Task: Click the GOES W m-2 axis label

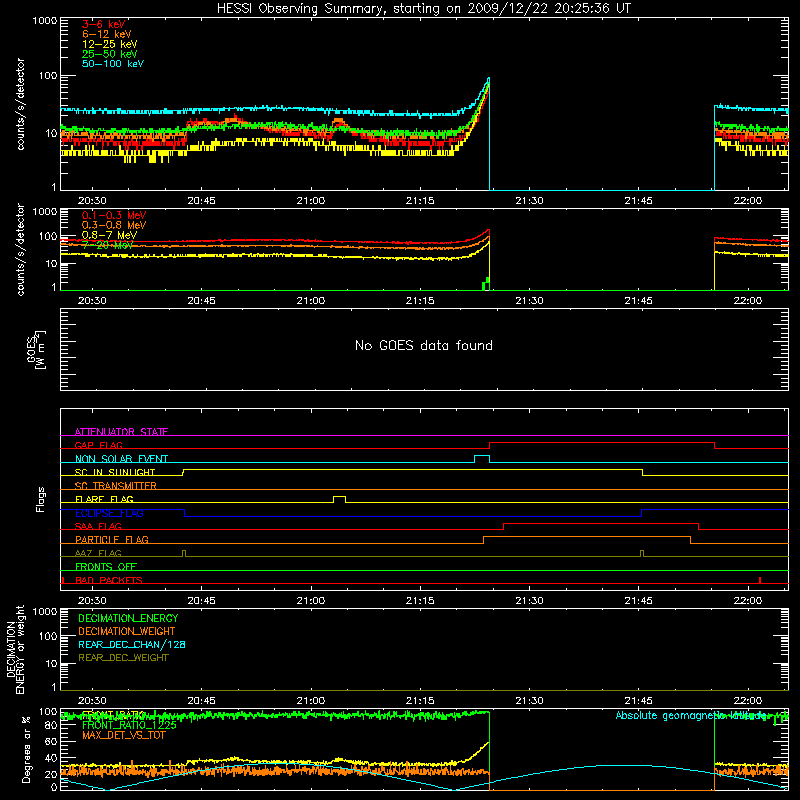Action: 36,349
